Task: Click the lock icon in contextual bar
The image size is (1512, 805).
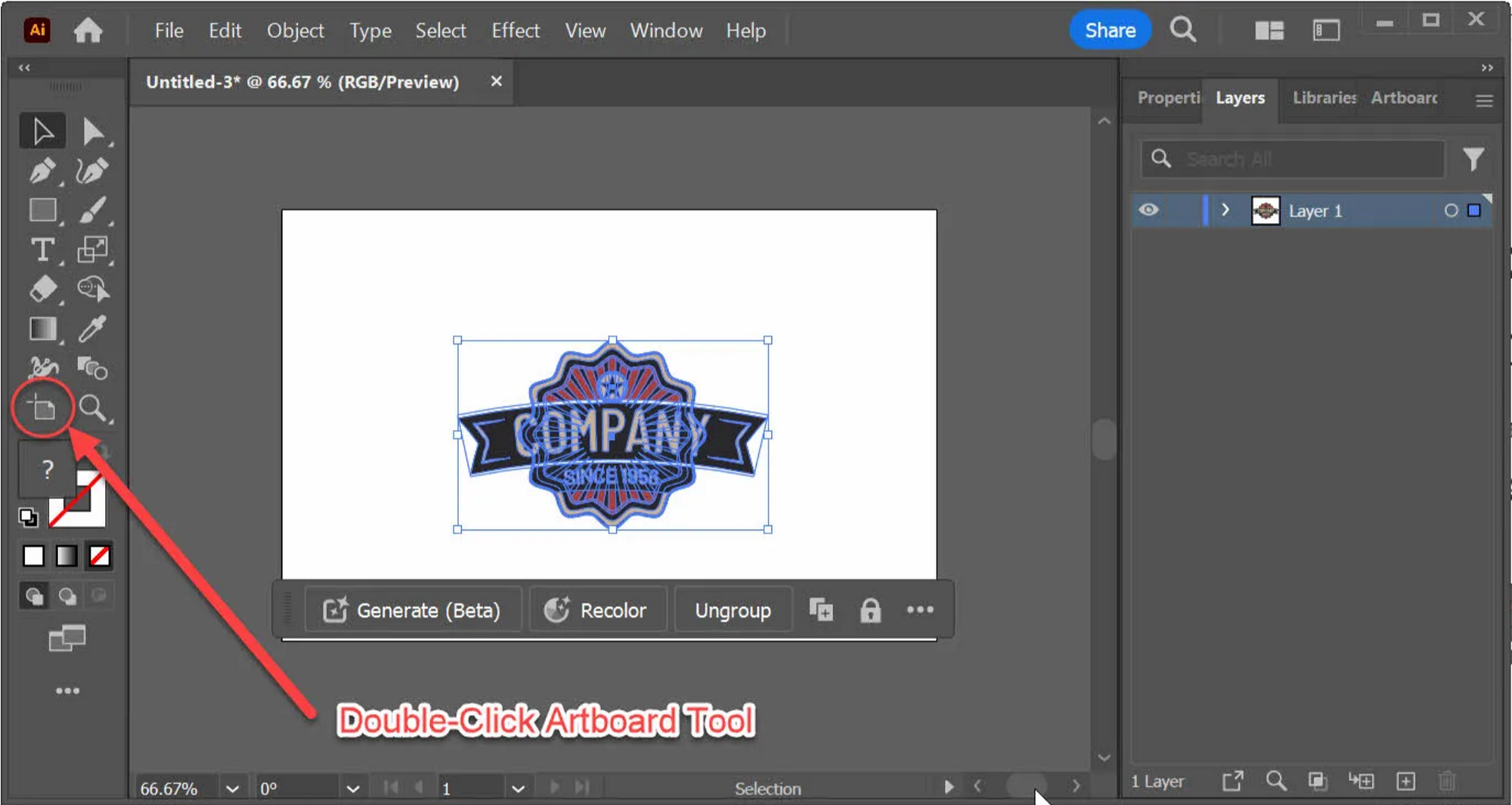Action: (870, 610)
